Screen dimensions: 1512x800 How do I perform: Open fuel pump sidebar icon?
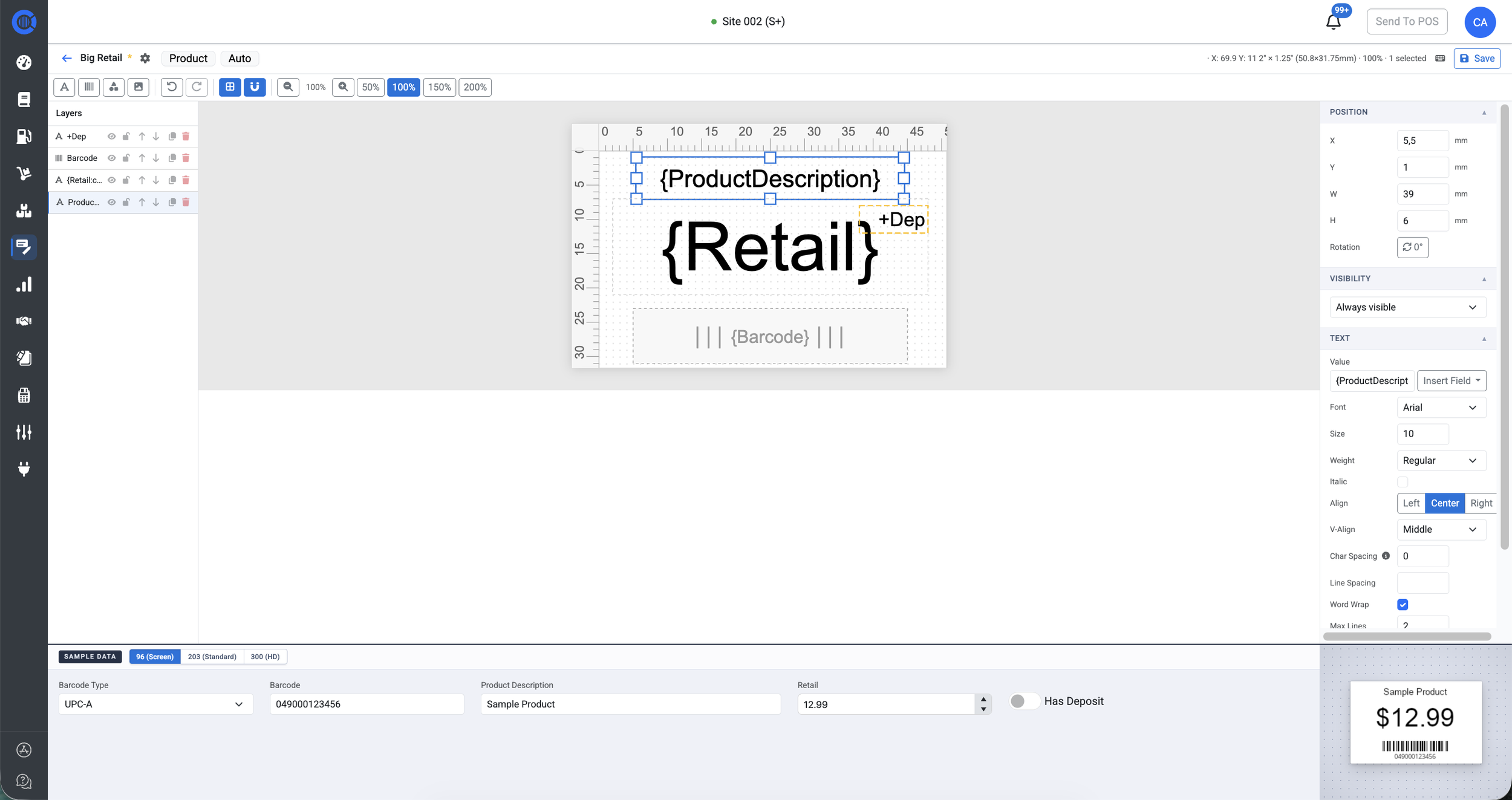click(24, 137)
